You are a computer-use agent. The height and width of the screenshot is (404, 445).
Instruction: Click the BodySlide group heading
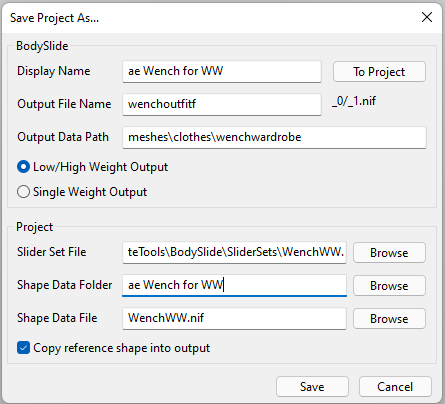pos(42,46)
